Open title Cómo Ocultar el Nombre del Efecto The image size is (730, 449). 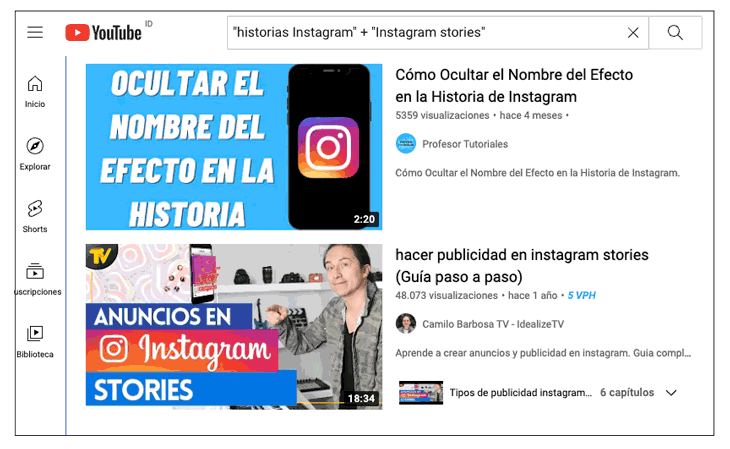point(514,86)
